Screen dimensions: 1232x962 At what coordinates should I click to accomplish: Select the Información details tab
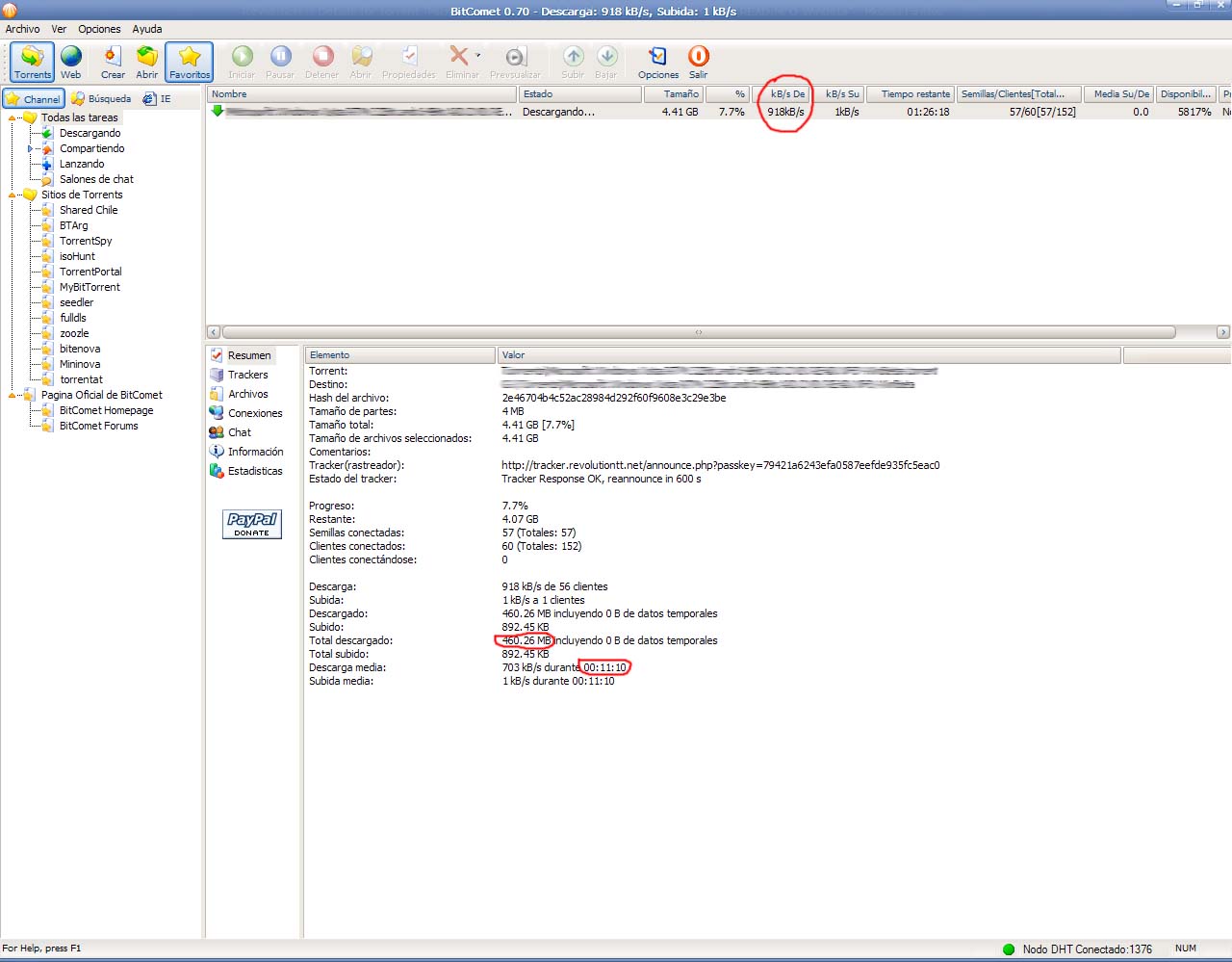(246, 452)
